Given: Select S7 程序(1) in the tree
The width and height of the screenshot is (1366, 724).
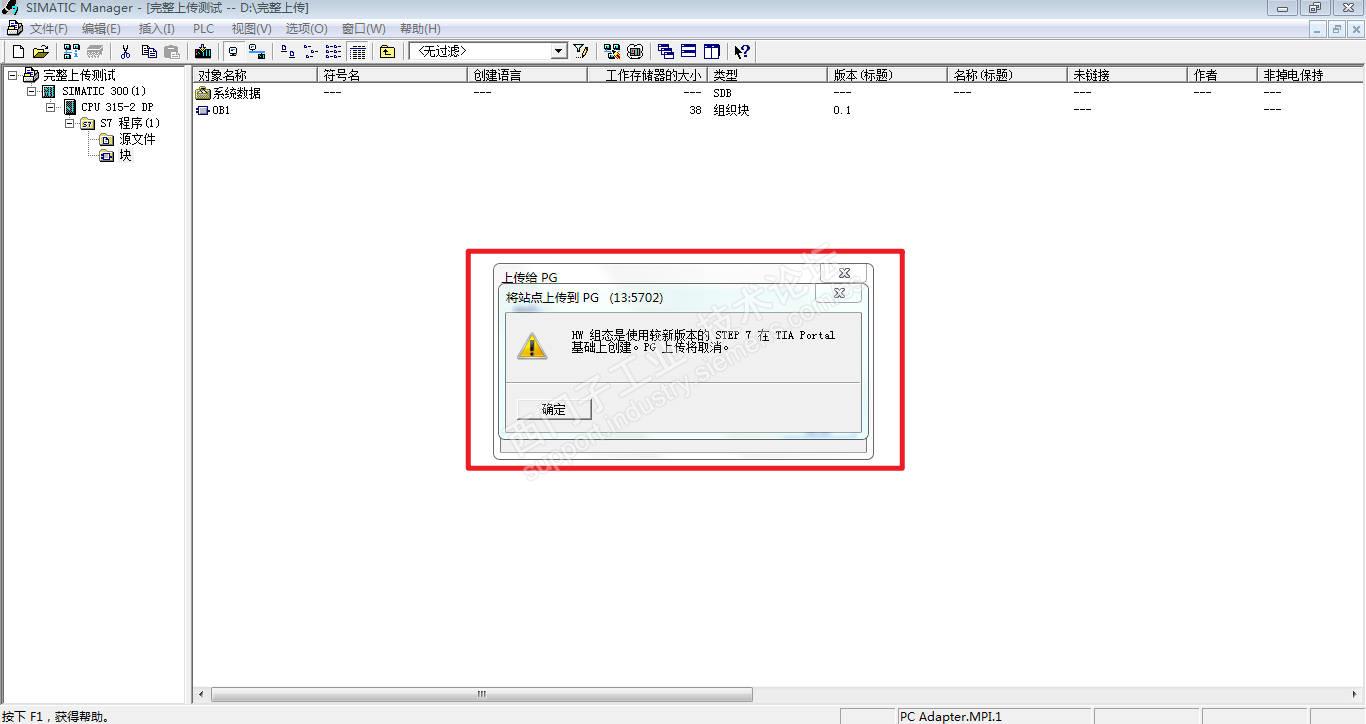Looking at the screenshot, I should click(129, 123).
